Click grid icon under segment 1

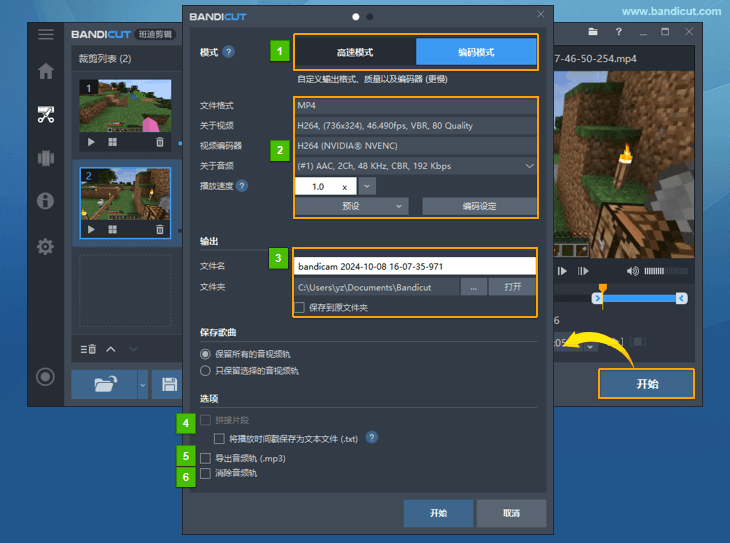[x=112, y=142]
